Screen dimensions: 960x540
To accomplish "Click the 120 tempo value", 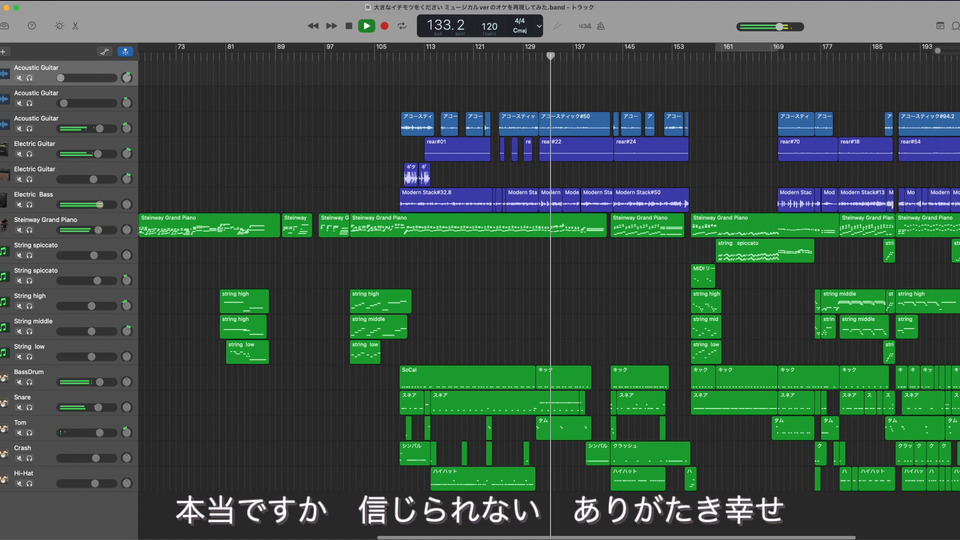I will [x=489, y=26].
